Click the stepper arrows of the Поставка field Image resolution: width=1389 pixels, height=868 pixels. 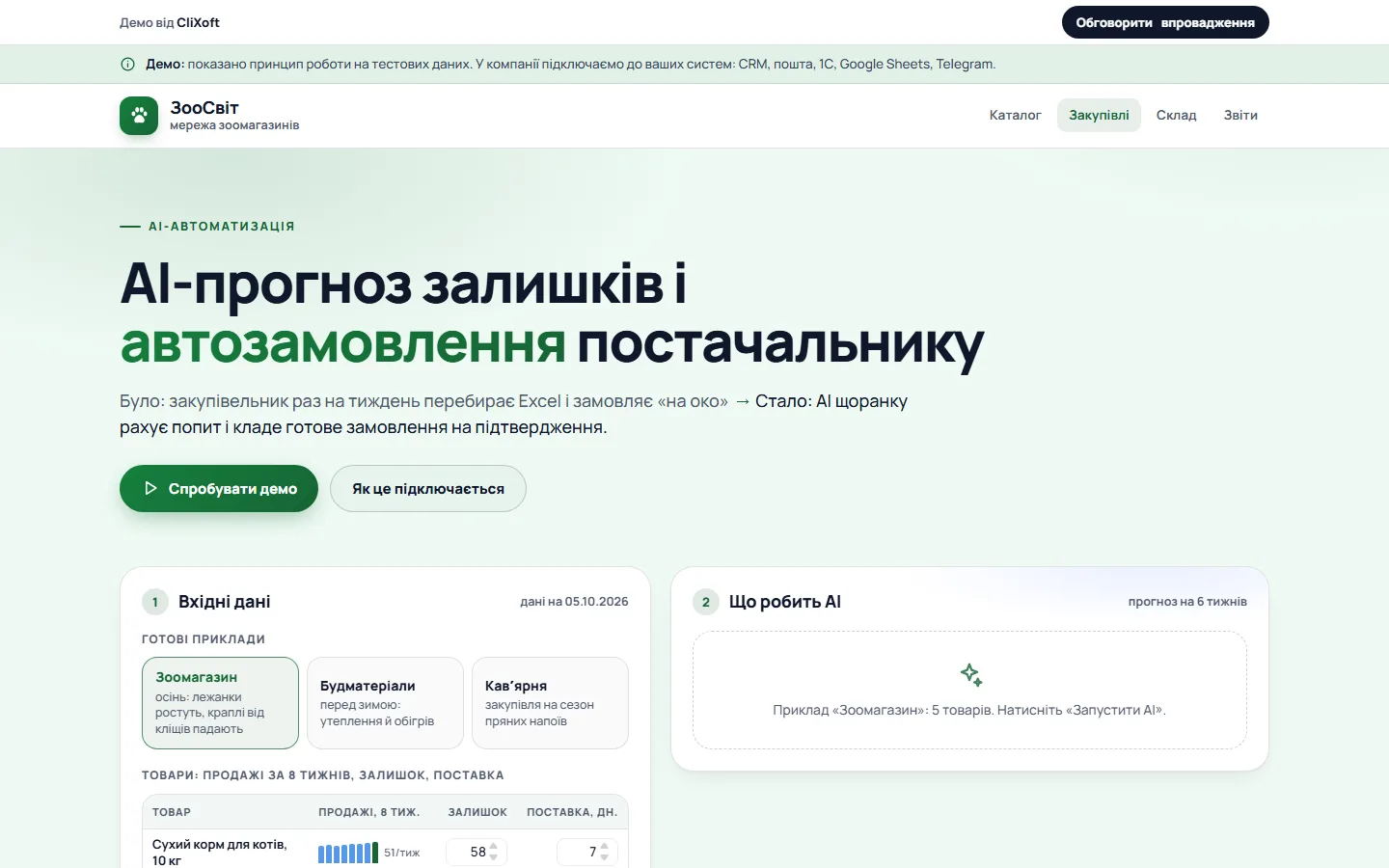(x=605, y=852)
